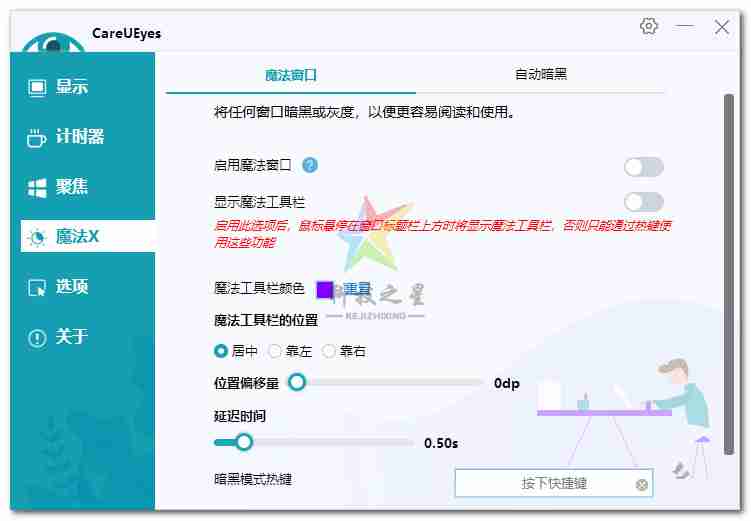Click the red italic warning note text
751x521 pixels.
point(443,234)
